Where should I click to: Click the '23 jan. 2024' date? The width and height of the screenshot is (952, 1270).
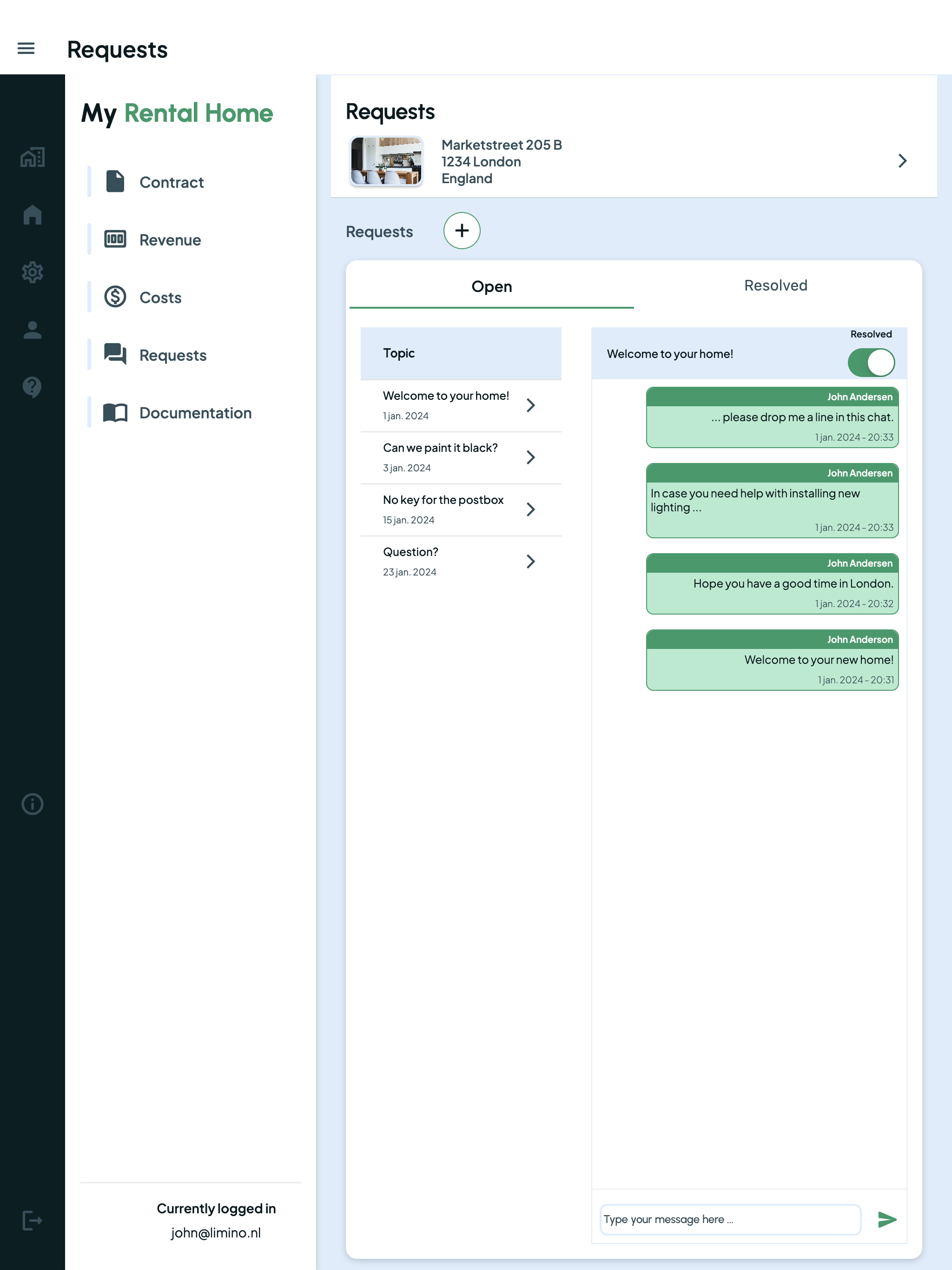[410, 572]
